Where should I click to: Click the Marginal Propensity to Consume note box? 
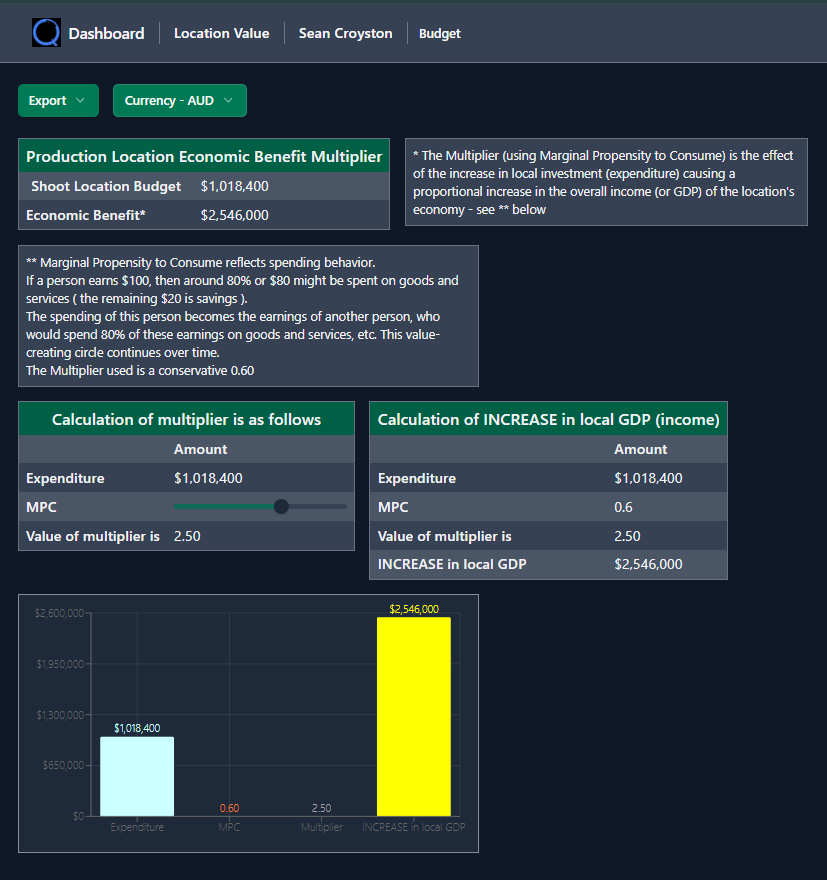point(248,315)
